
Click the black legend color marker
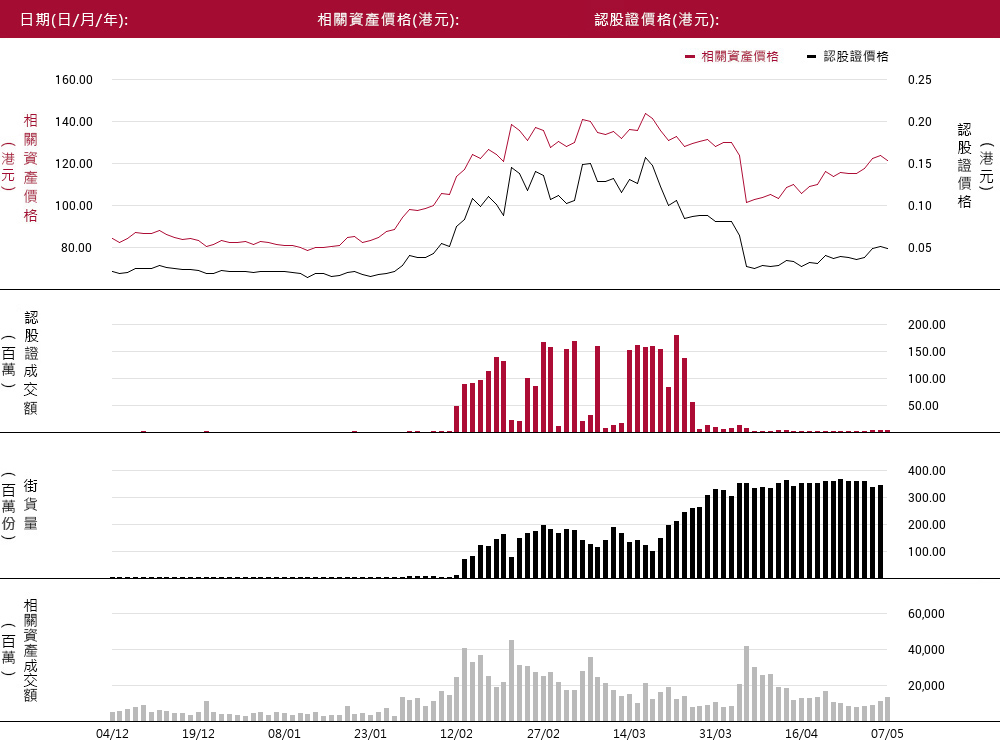pos(811,57)
